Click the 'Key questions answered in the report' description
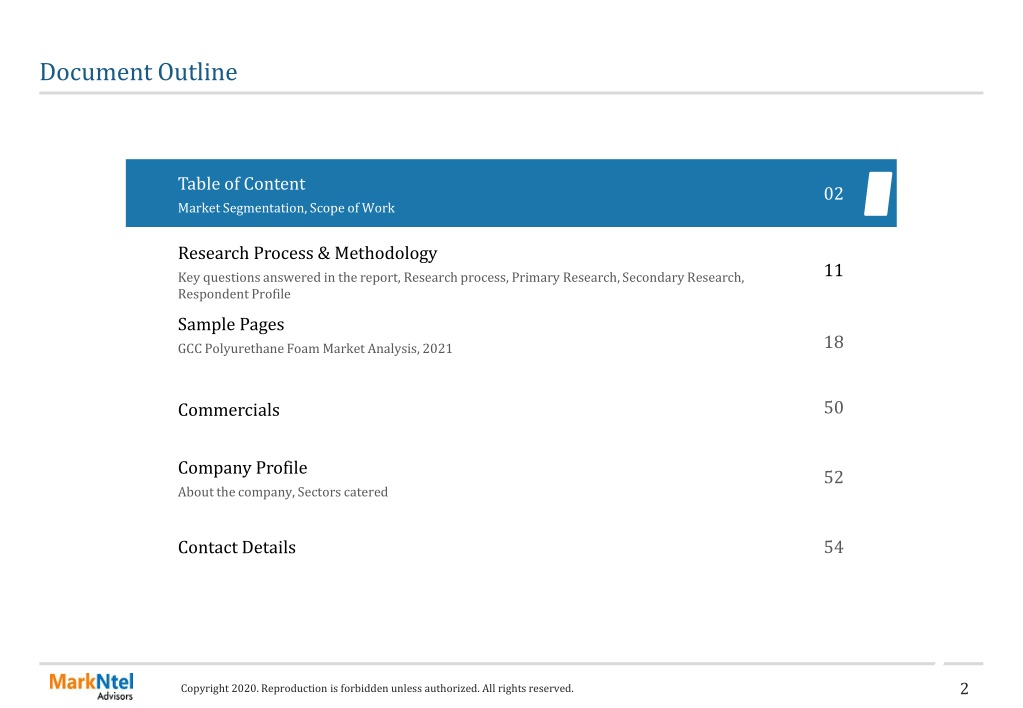1023x708 pixels. click(461, 286)
